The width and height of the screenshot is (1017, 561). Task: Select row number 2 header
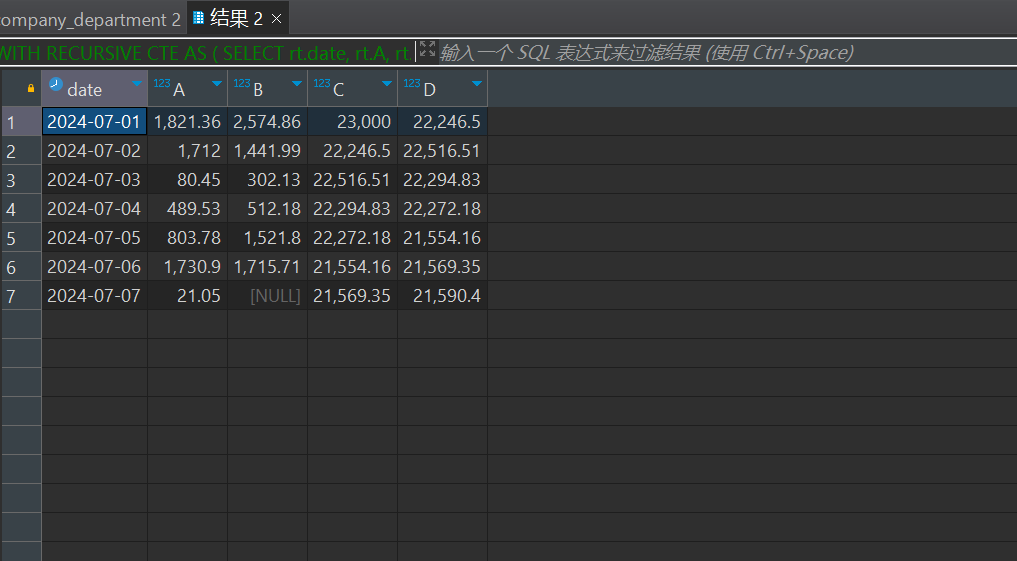(x=21, y=151)
